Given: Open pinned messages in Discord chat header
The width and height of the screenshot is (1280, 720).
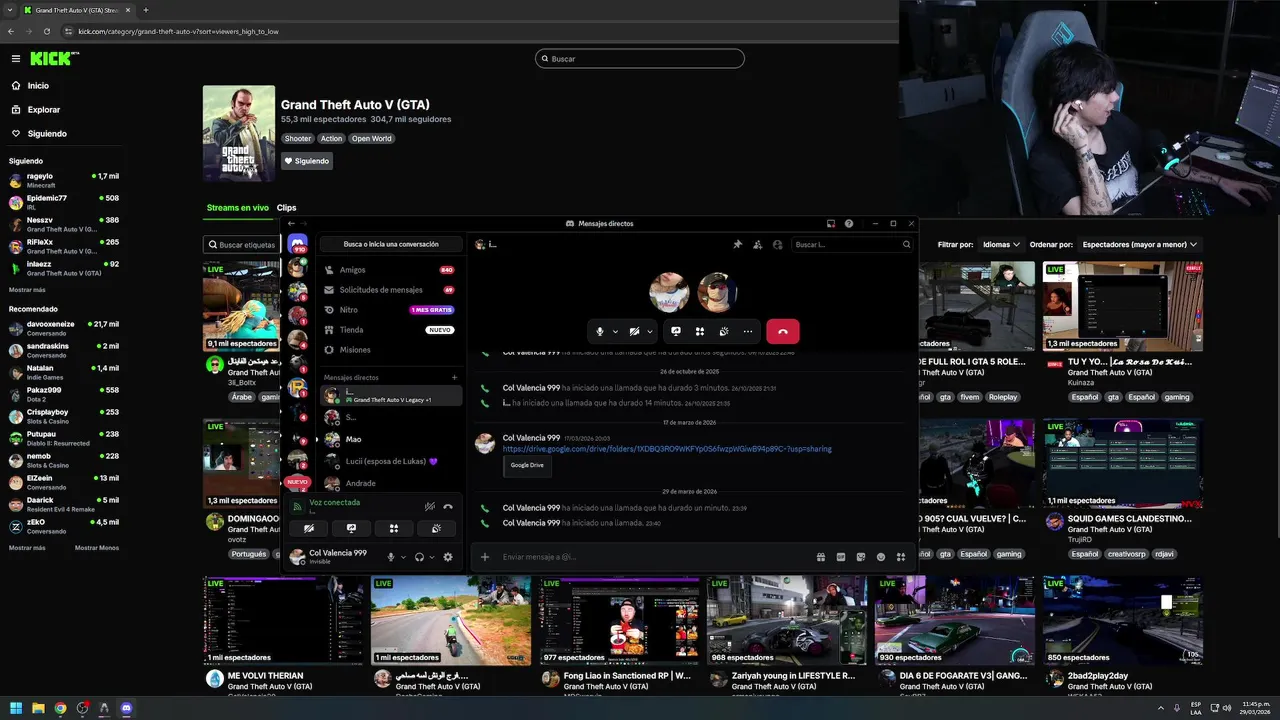Looking at the screenshot, I should (737, 244).
